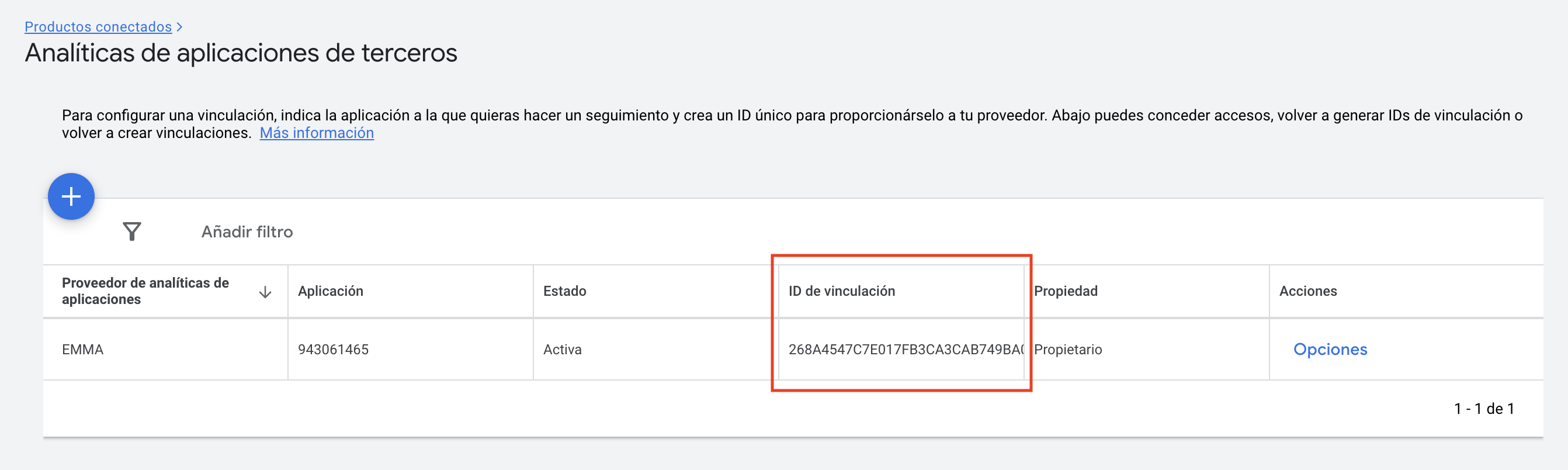The height and width of the screenshot is (470, 1568).
Task: Click the Activa status cell
Action: (x=562, y=350)
